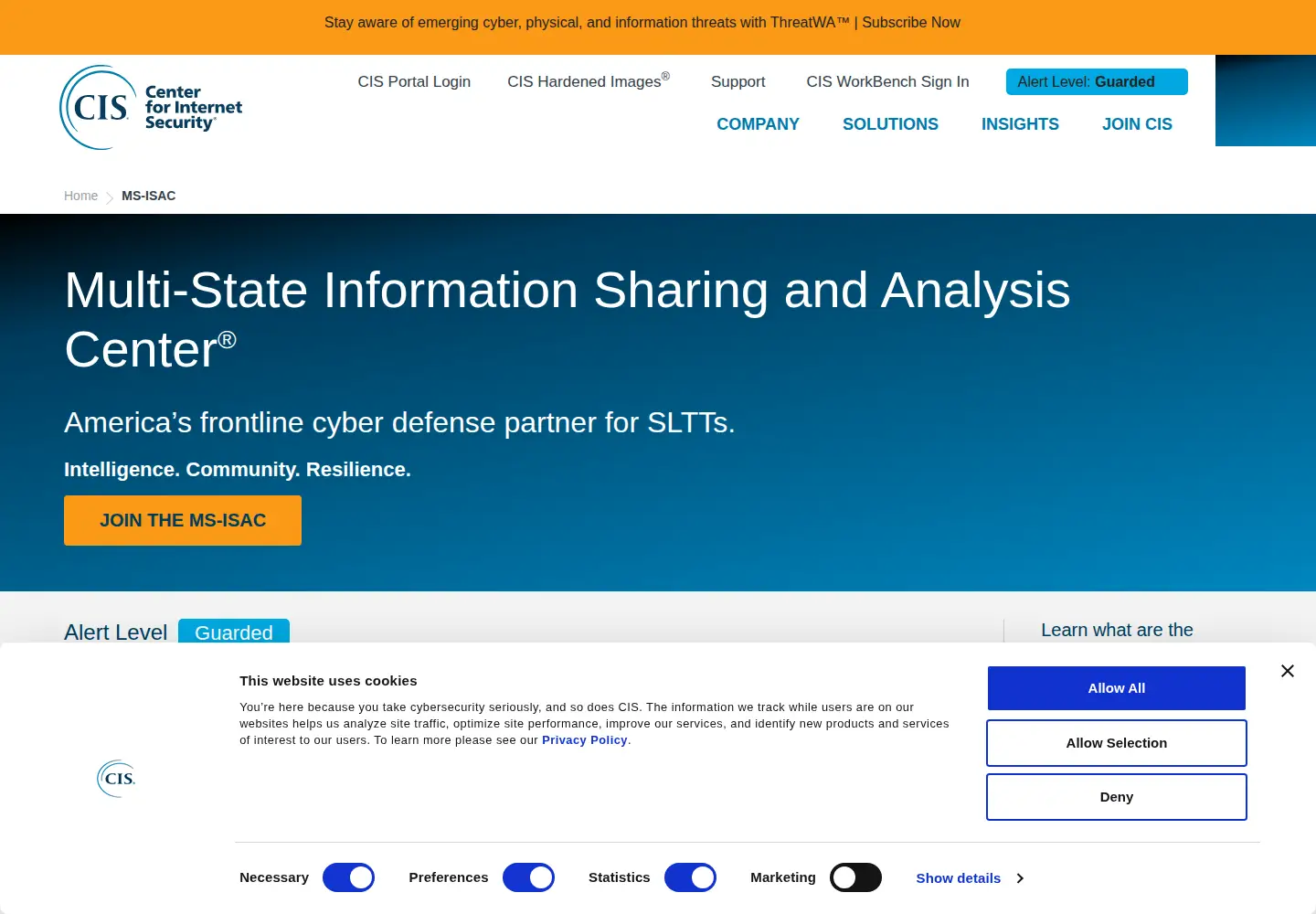Open CIS Portal Login

point(414,81)
